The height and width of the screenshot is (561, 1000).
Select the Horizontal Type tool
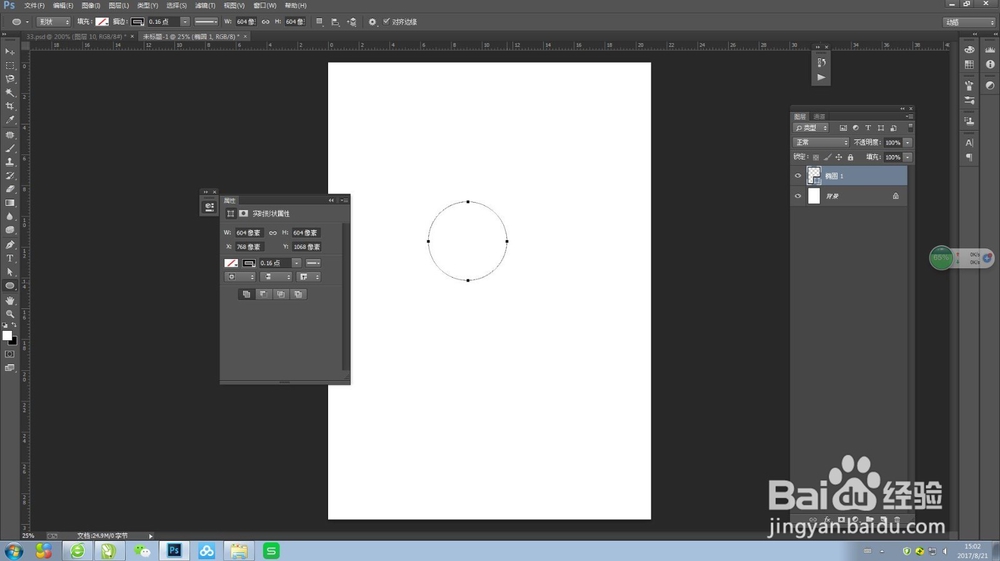[10, 258]
